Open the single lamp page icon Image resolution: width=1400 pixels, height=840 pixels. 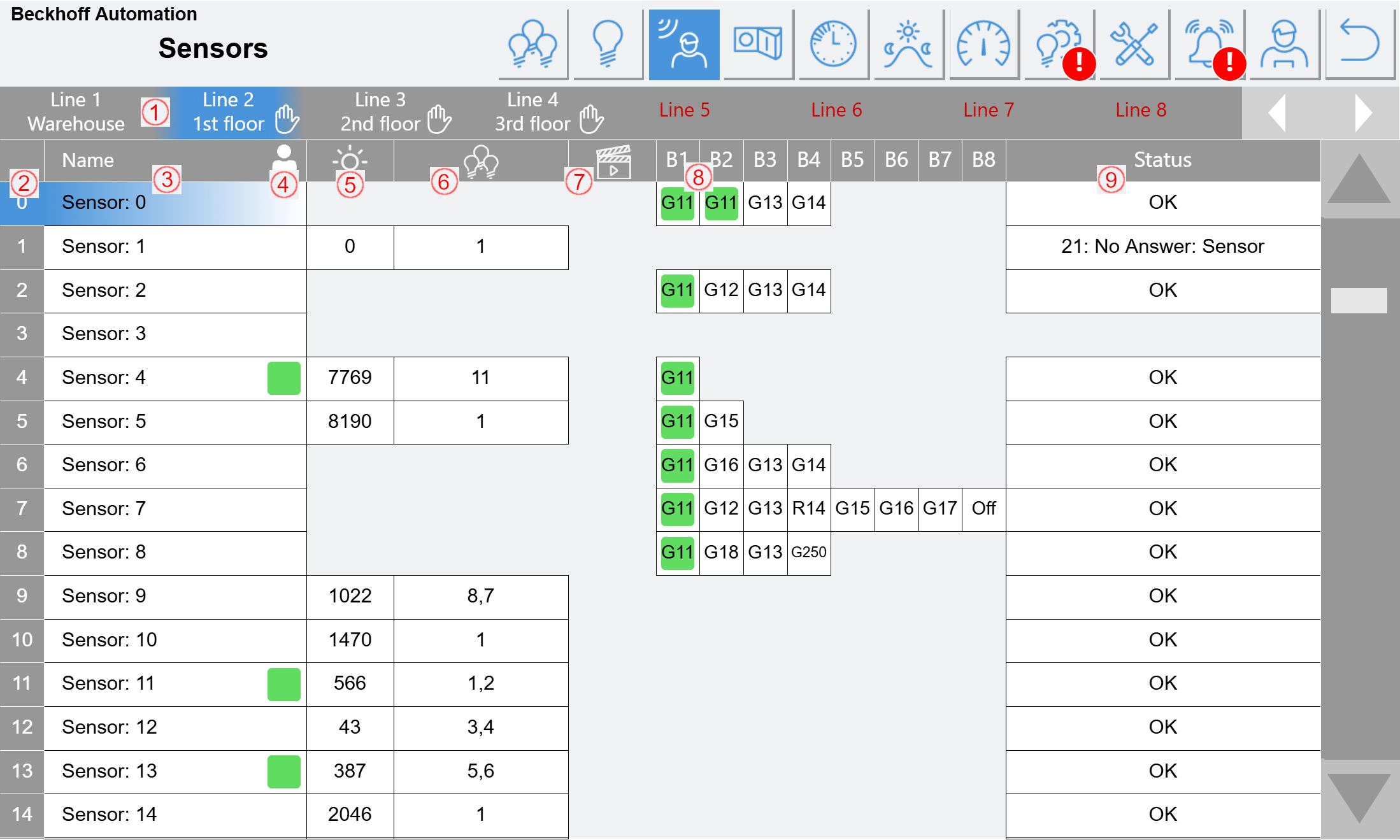(608, 45)
